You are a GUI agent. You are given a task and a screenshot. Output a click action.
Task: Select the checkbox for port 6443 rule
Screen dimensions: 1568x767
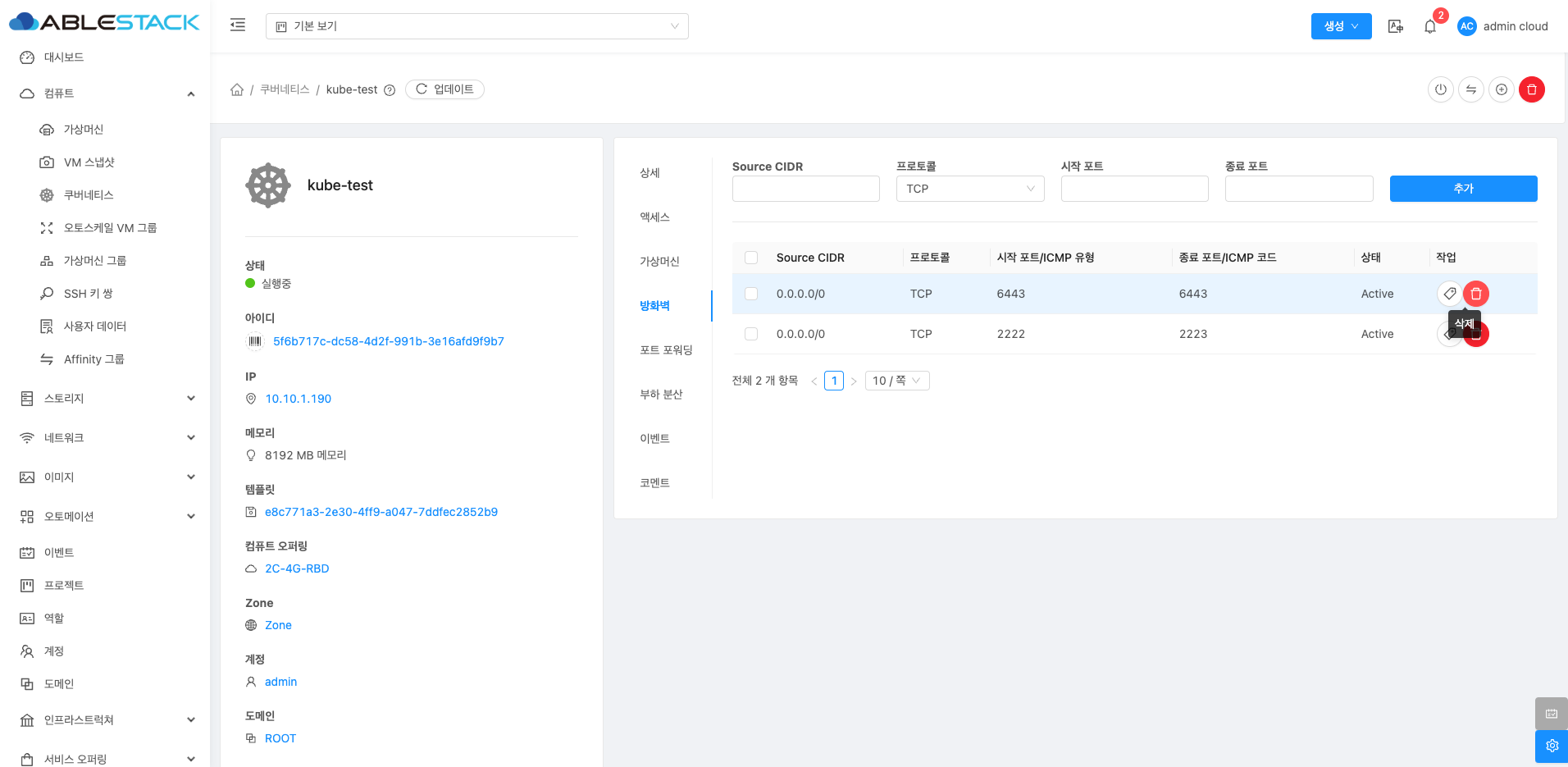[751, 294]
